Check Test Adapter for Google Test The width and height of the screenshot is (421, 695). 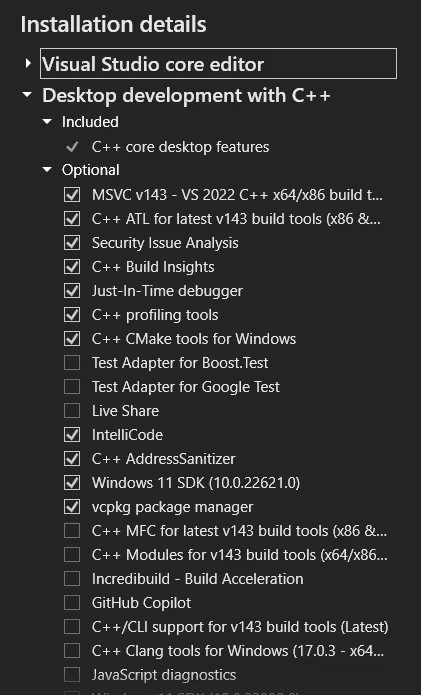[x=72, y=387]
